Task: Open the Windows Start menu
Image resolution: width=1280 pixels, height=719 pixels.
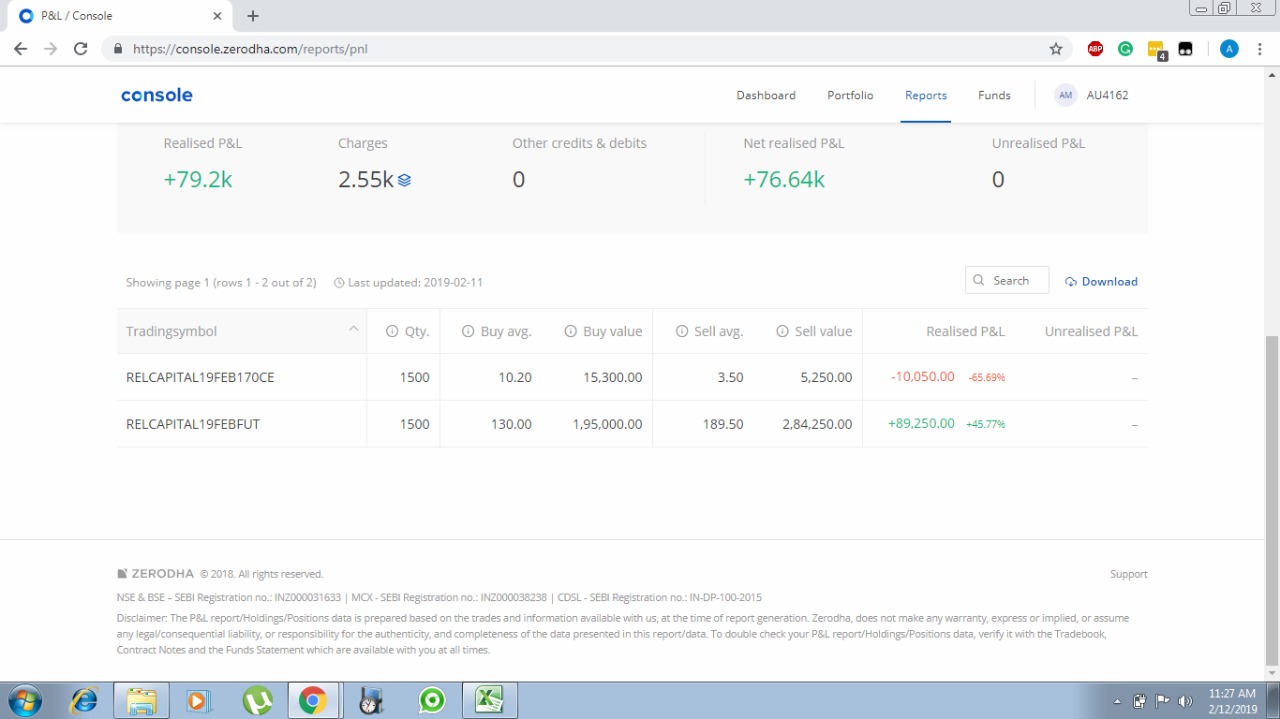Action: 24,701
